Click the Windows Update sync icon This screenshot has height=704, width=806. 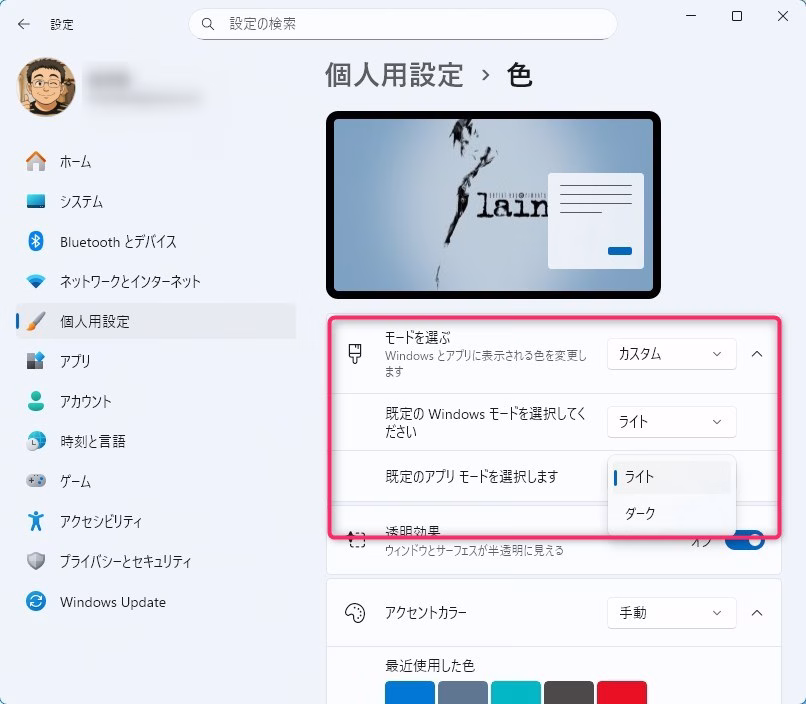(36, 602)
